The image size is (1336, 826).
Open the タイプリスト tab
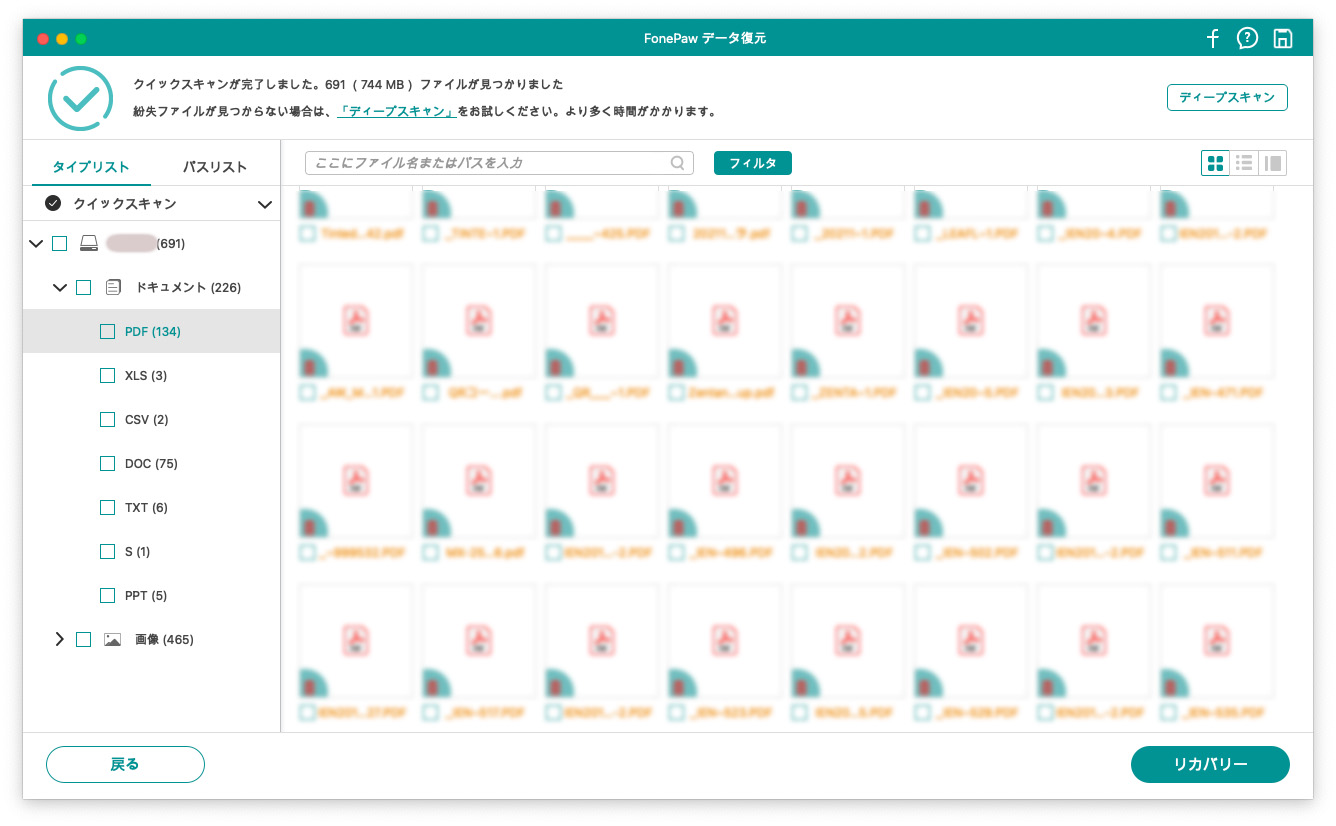(x=91, y=167)
